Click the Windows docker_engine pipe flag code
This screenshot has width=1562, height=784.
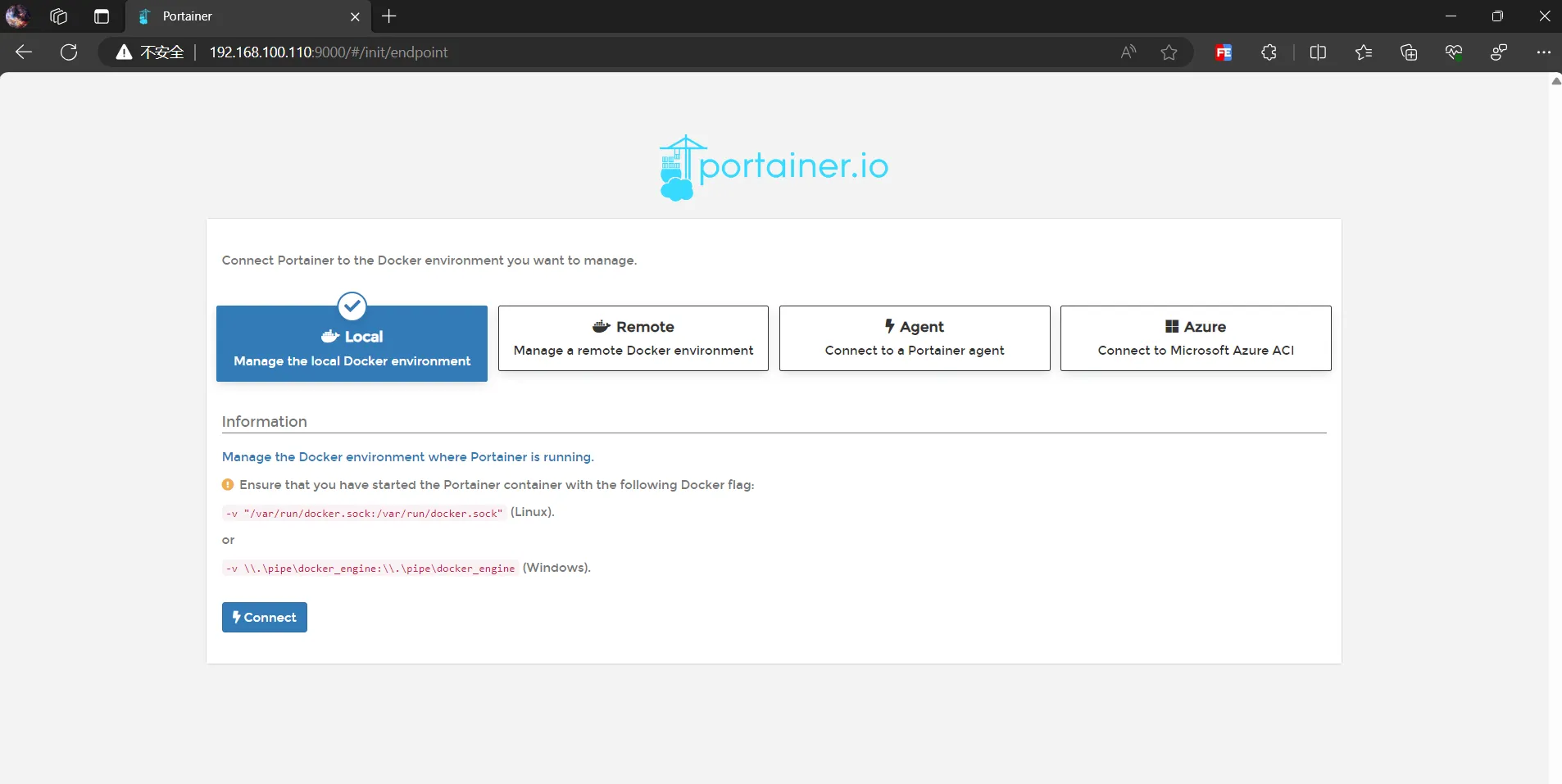[370, 569]
